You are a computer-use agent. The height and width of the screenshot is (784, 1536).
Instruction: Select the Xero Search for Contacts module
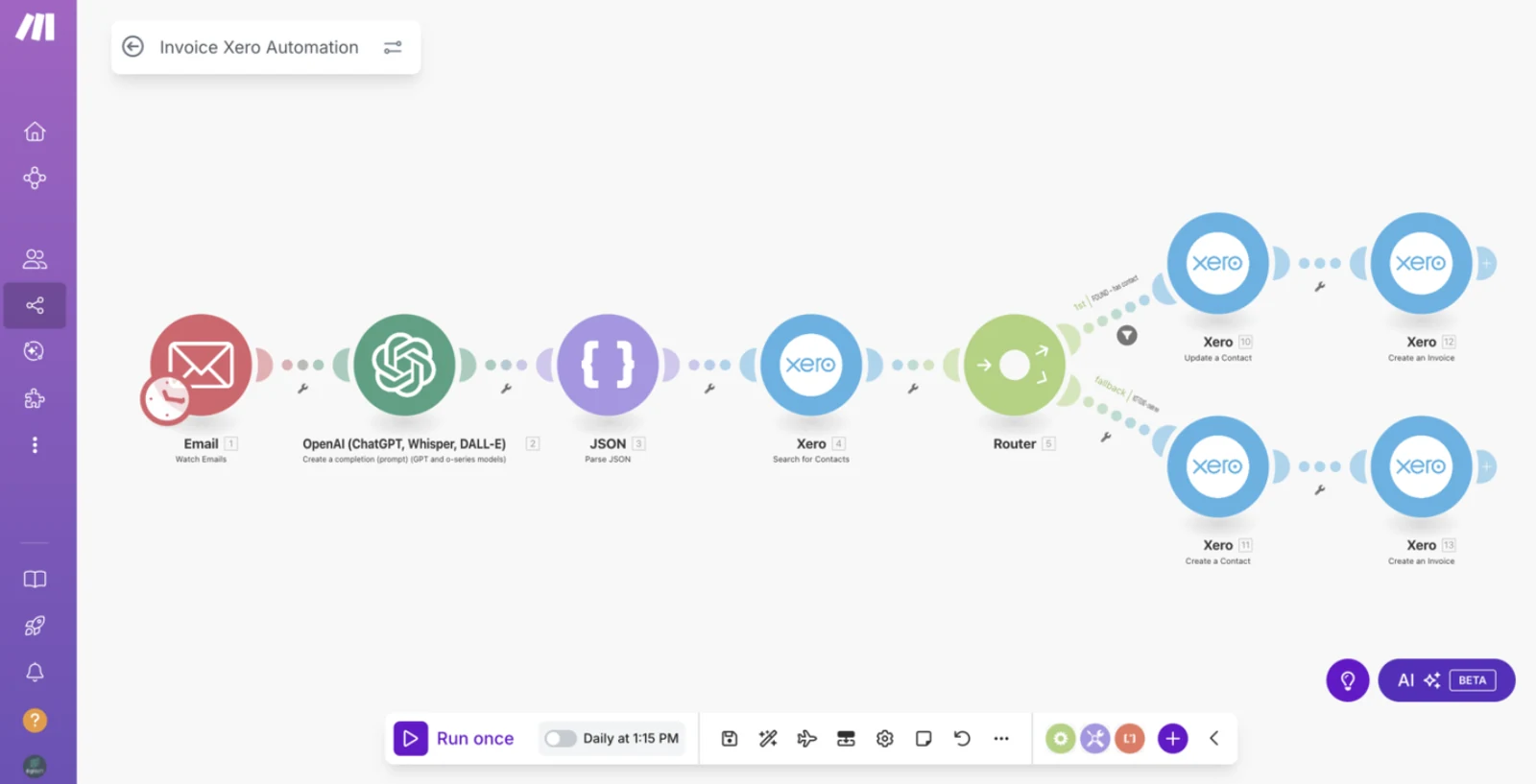[811, 365]
